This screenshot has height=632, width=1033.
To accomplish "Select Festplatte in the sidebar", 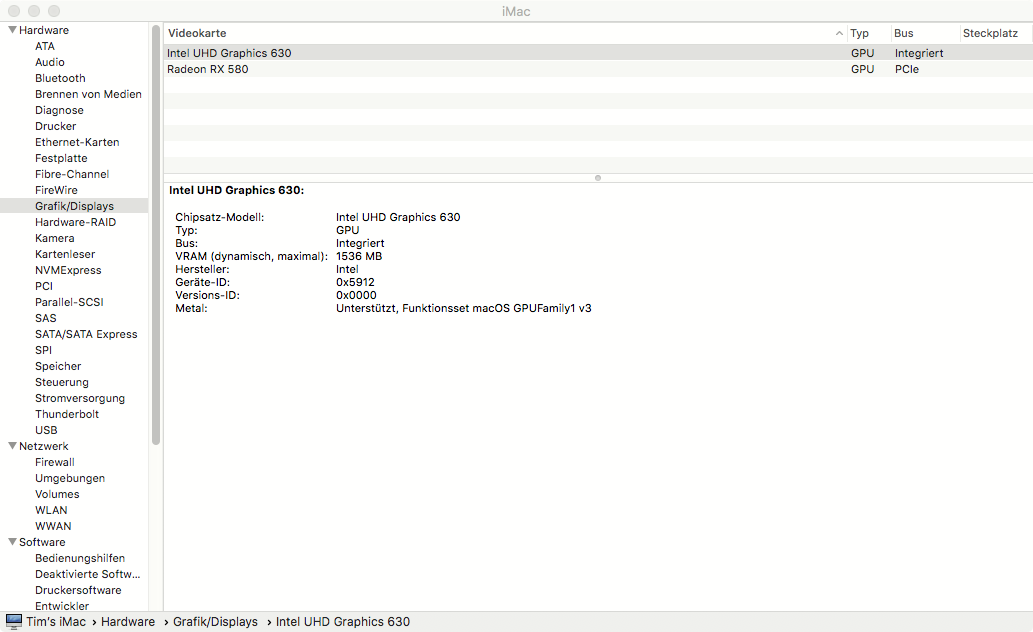I will tap(61, 158).
